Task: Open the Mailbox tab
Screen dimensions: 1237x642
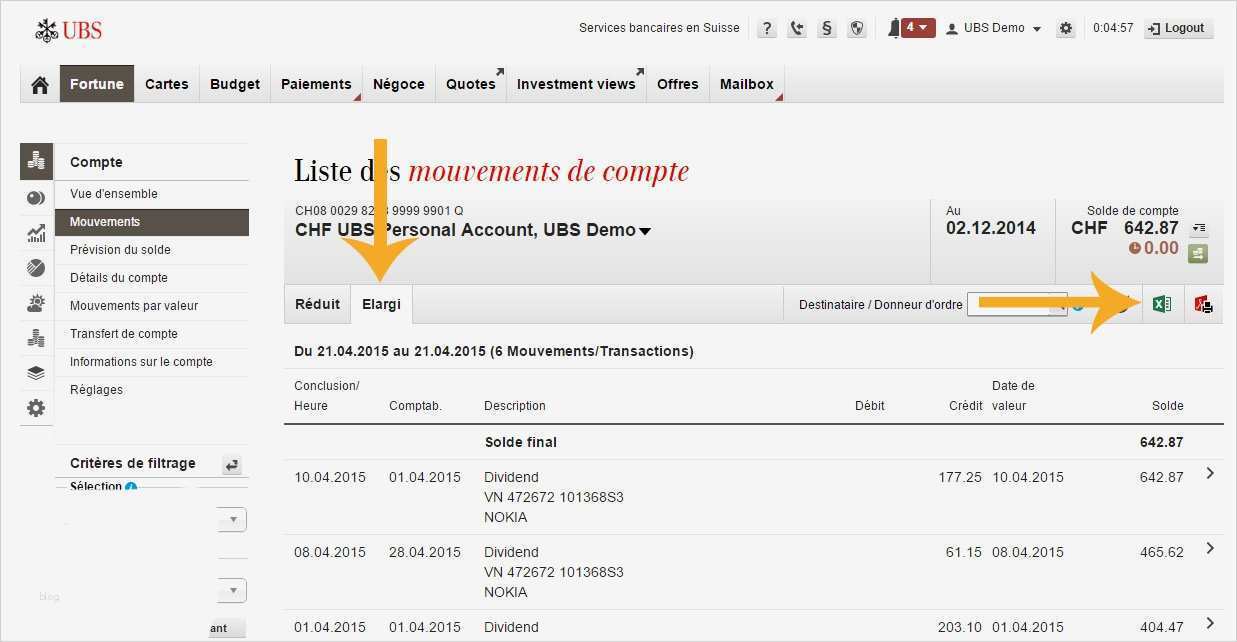Action: [x=747, y=84]
